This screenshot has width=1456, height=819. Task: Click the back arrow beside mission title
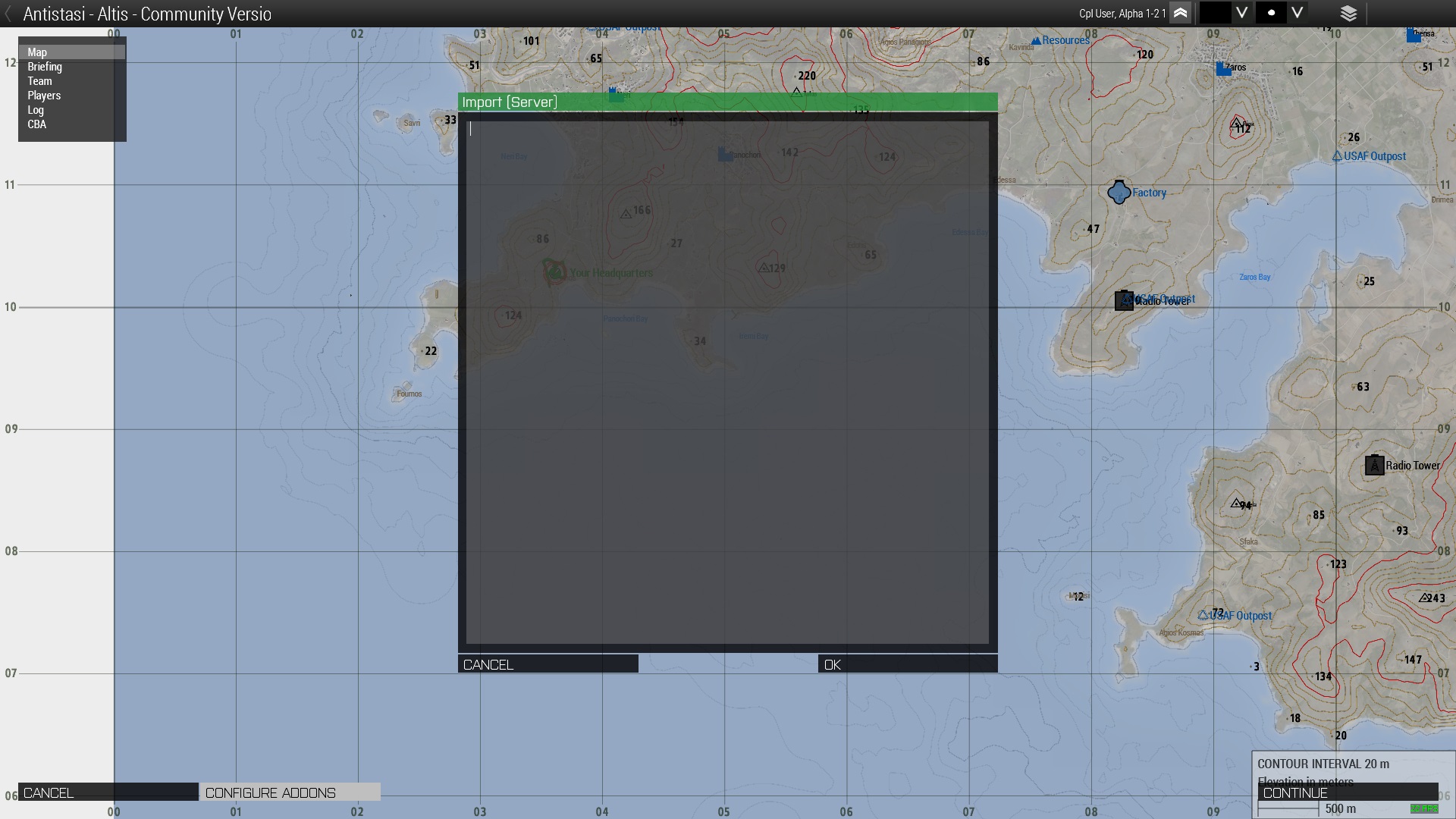click(x=8, y=14)
